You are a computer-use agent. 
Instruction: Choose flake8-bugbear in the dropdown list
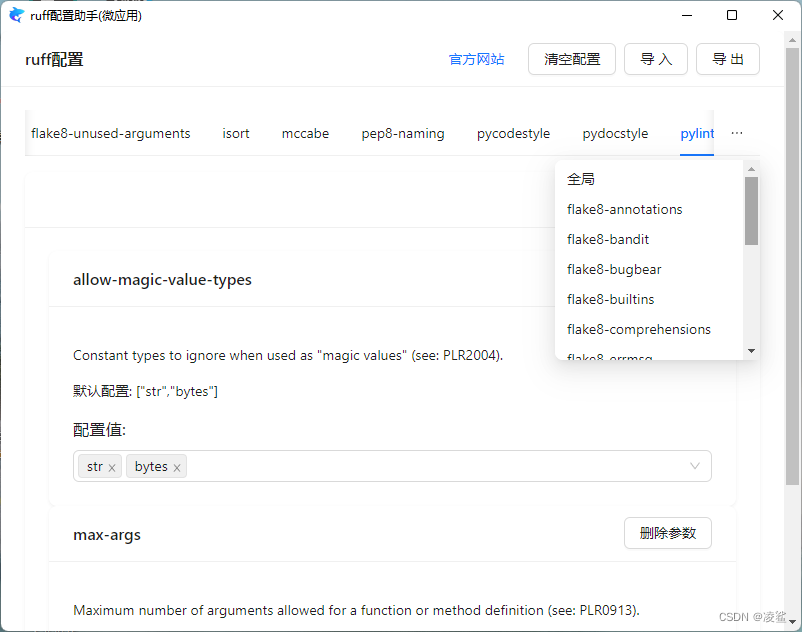(x=649, y=269)
